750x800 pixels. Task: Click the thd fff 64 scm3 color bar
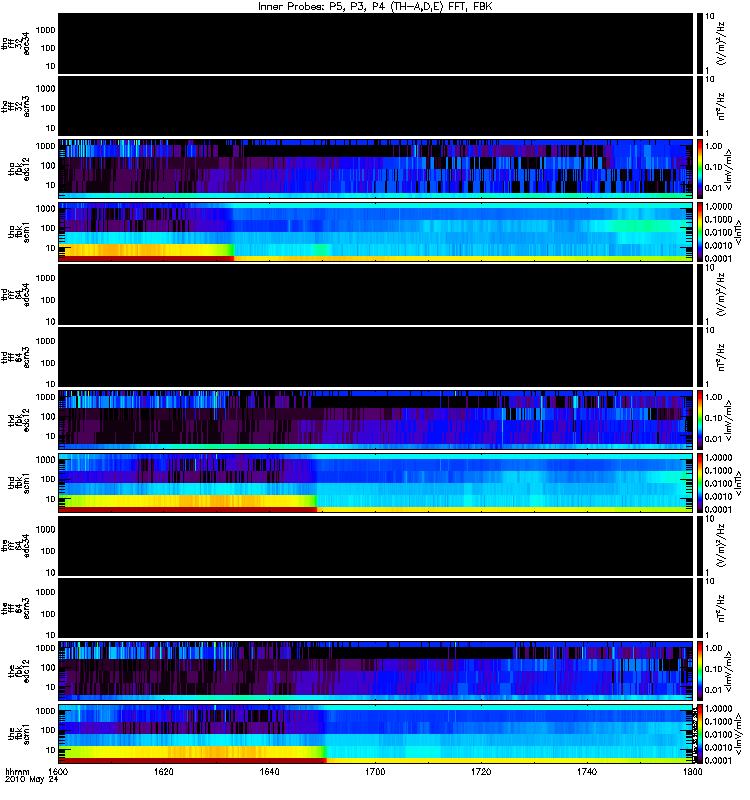pyautogui.click(x=699, y=357)
